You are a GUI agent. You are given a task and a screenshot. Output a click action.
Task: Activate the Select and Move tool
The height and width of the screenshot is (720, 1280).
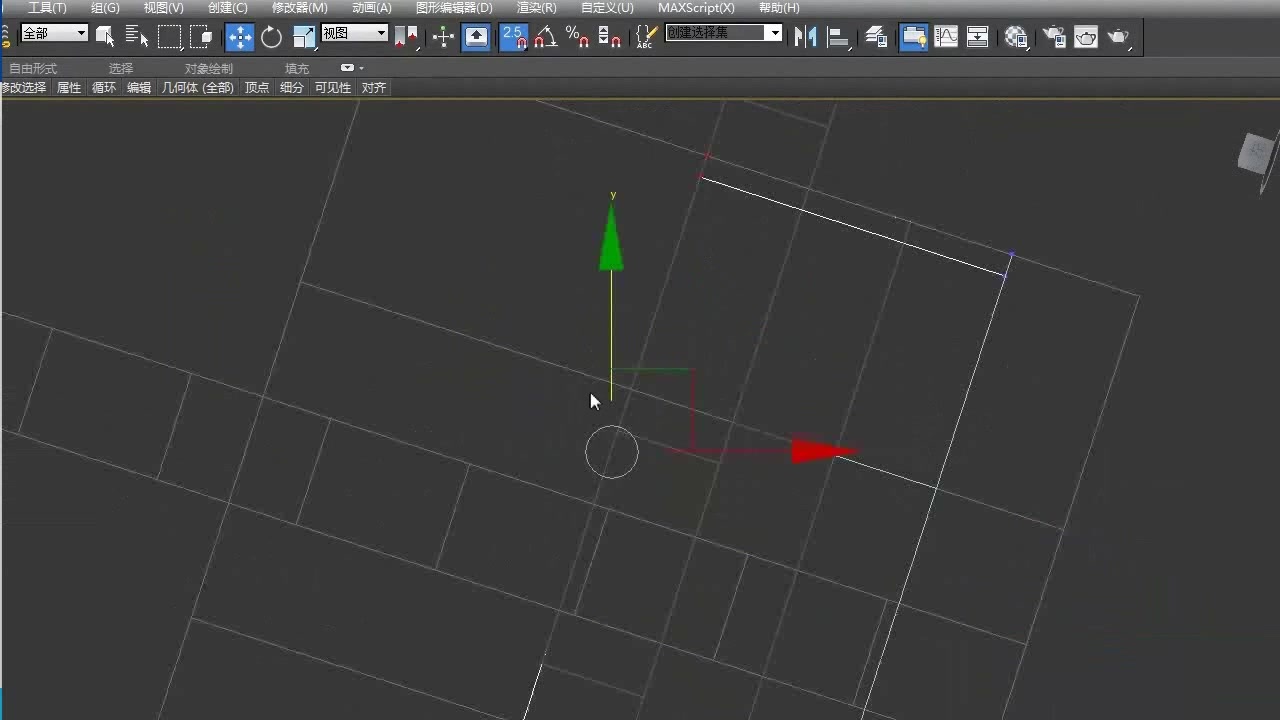[239, 37]
